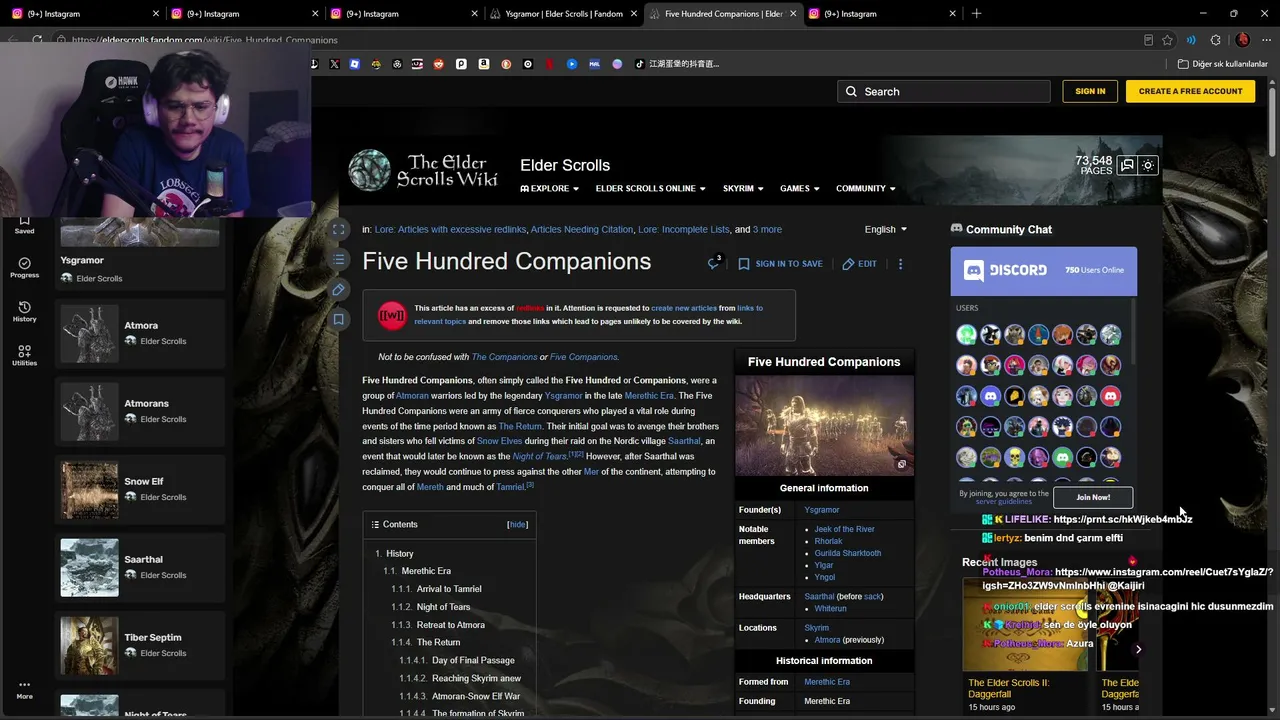The width and height of the screenshot is (1280, 720).
Task: Expand the Games navigation dropdown
Action: pos(799,188)
